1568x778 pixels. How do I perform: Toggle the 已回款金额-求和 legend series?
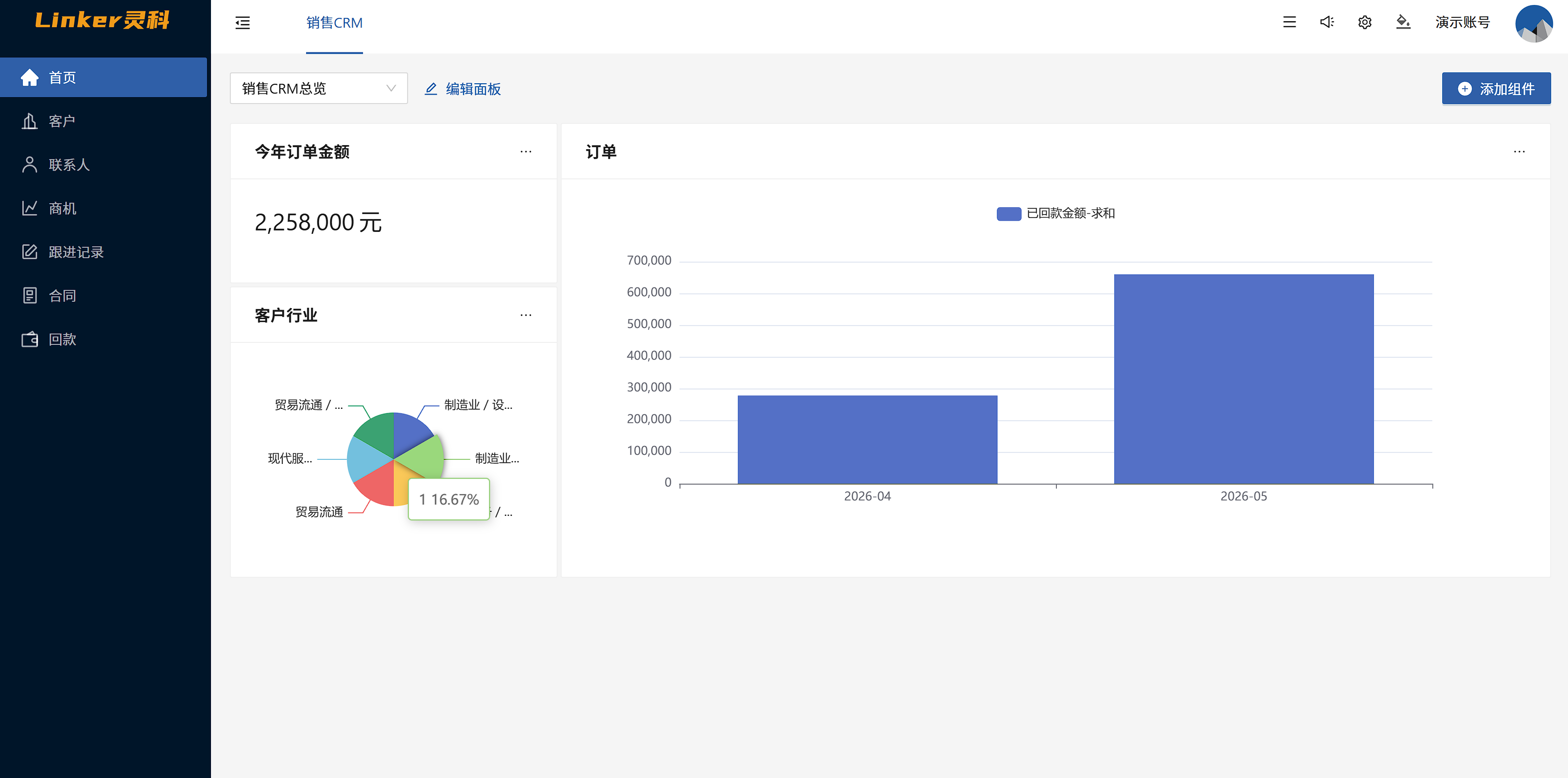pyautogui.click(x=1055, y=213)
